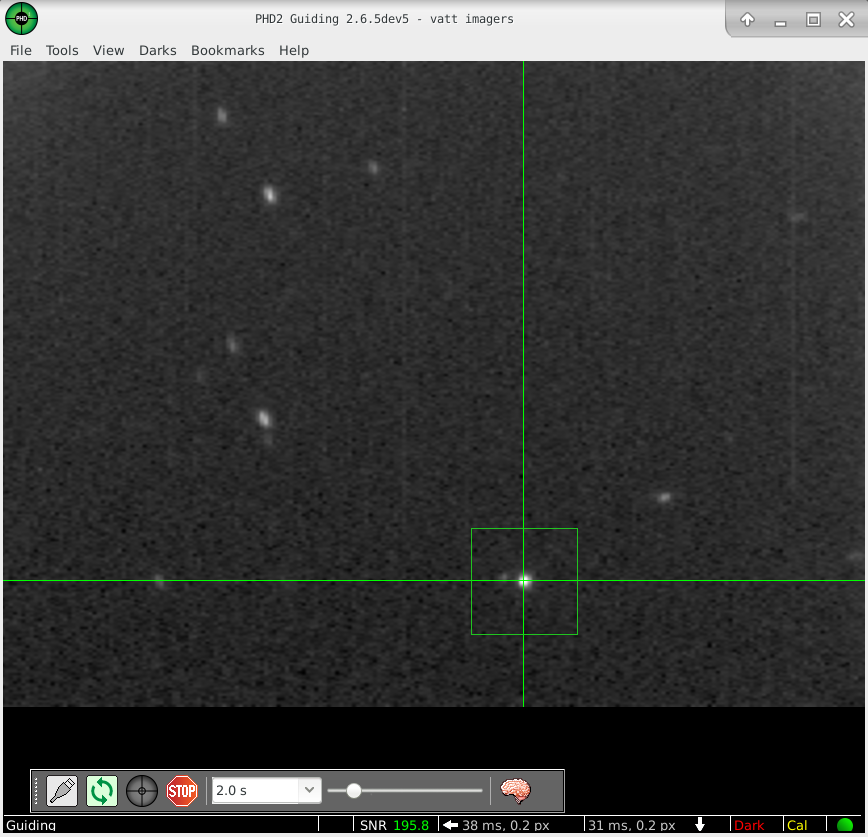Click the Cal status indicator

pos(797,825)
